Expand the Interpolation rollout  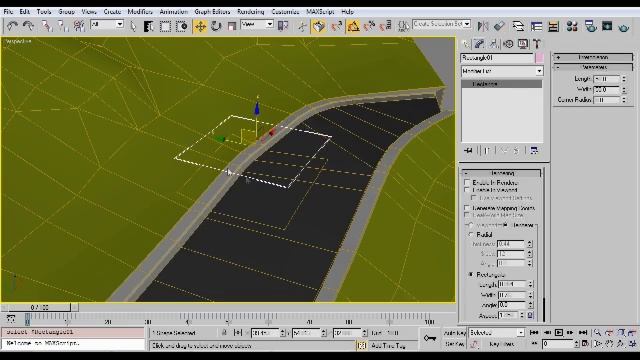[593, 57]
